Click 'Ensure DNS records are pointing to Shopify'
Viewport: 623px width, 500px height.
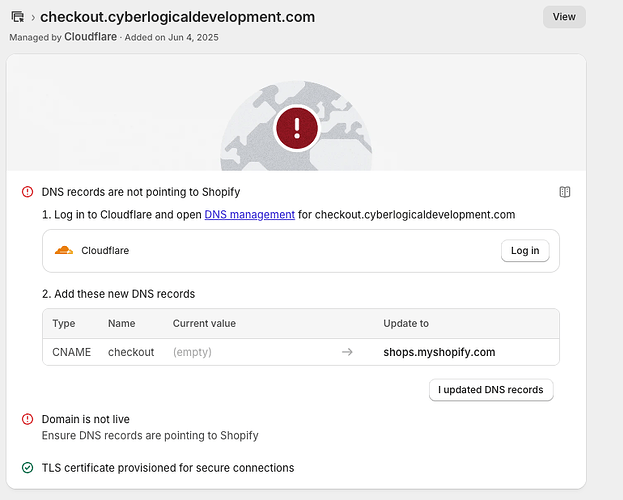point(150,436)
